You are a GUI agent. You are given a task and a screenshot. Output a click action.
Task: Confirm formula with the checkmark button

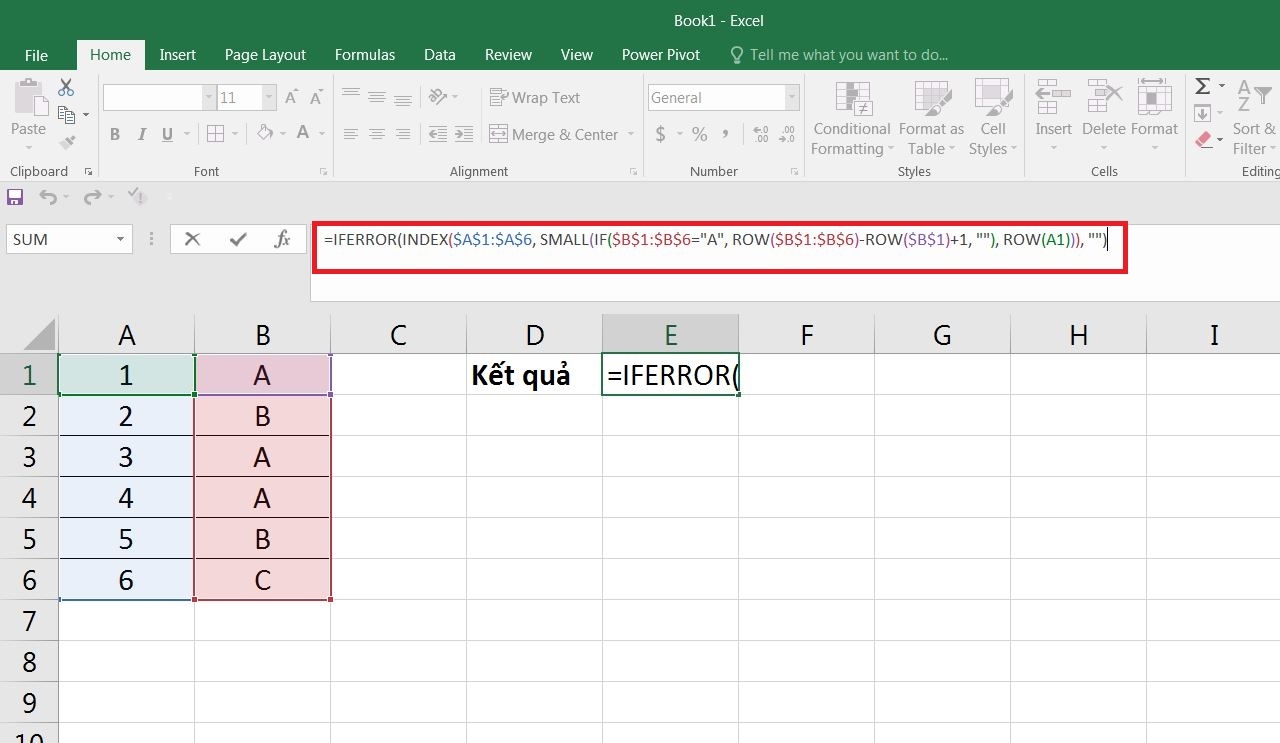coord(237,239)
